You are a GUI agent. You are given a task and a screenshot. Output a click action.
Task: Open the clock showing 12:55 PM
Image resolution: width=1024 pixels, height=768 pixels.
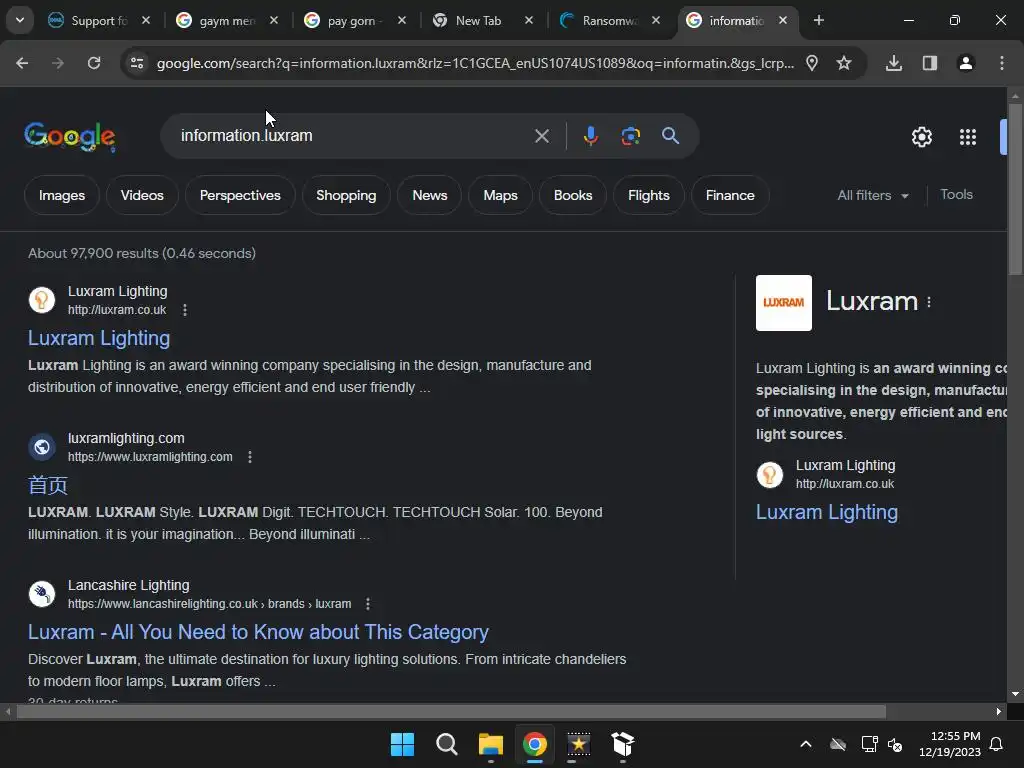950,744
